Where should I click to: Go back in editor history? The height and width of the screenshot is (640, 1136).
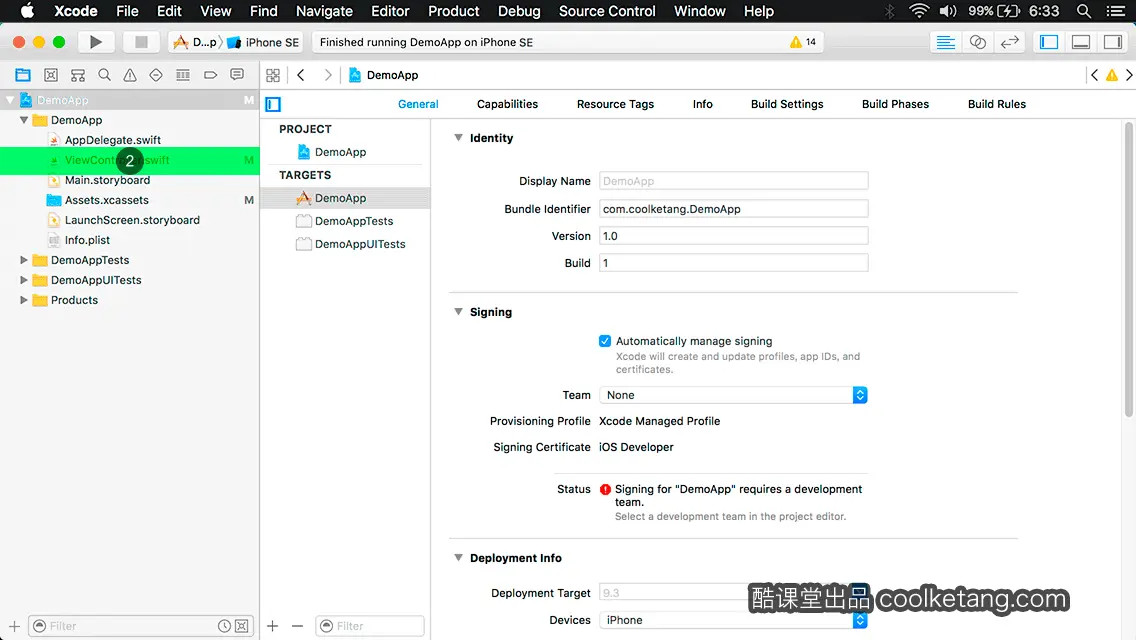(301, 75)
